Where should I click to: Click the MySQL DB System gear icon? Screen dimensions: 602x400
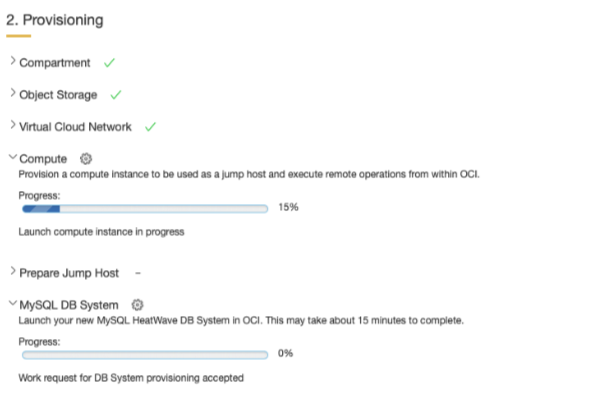(138, 304)
